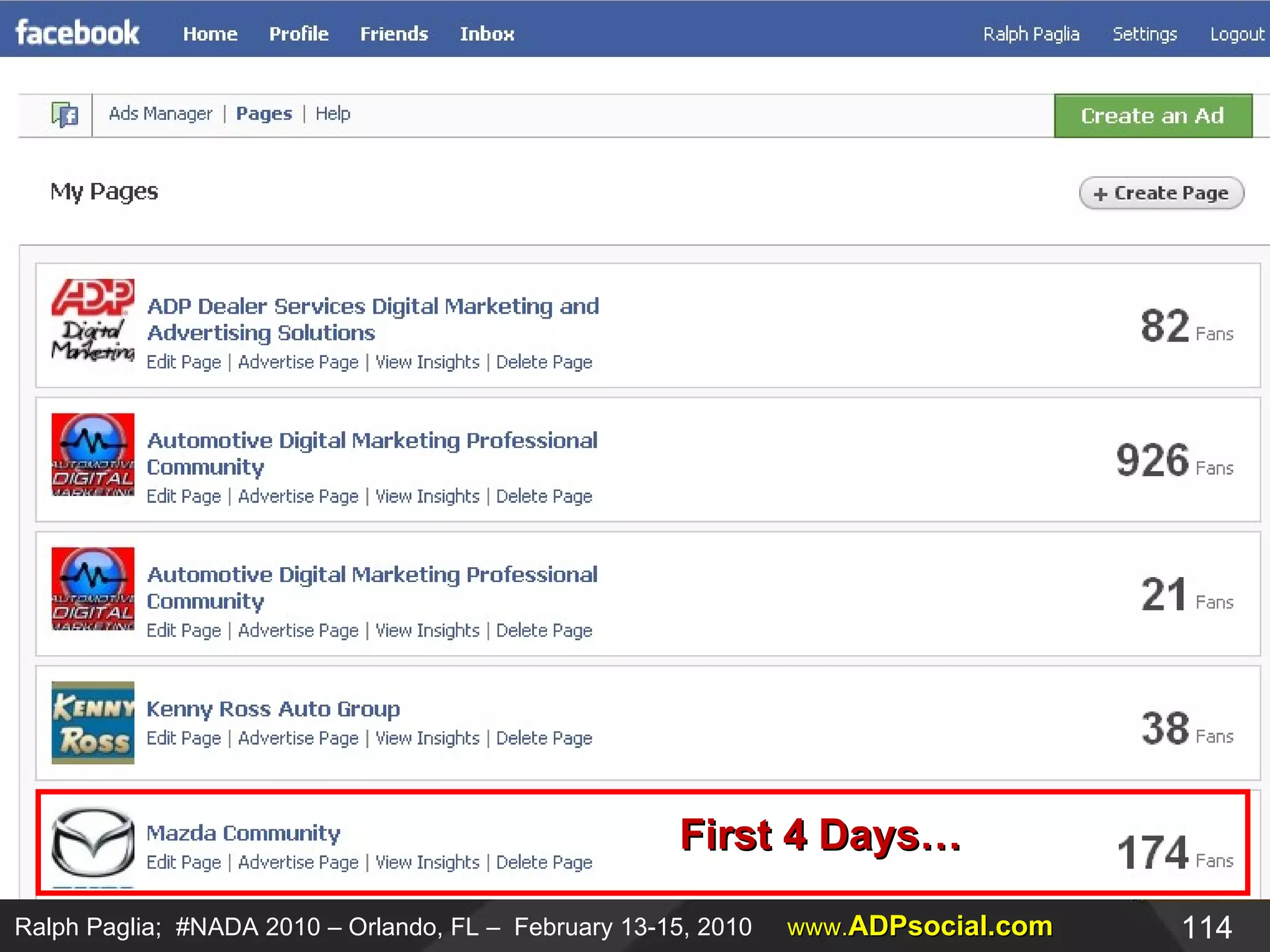Viewport: 1270px width, 952px height.
Task: Open the Kenny Ross Auto Group title
Action: click(x=273, y=709)
